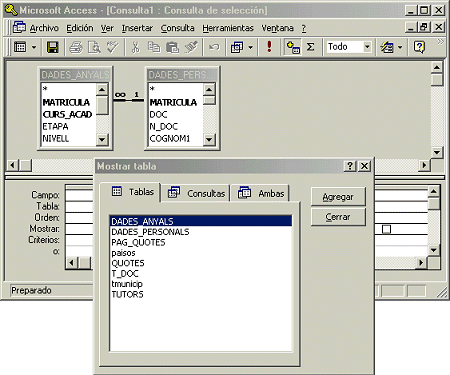Toggle the Mostrar checkbox in the grid
This screenshot has width=450, height=375.
coord(386,229)
